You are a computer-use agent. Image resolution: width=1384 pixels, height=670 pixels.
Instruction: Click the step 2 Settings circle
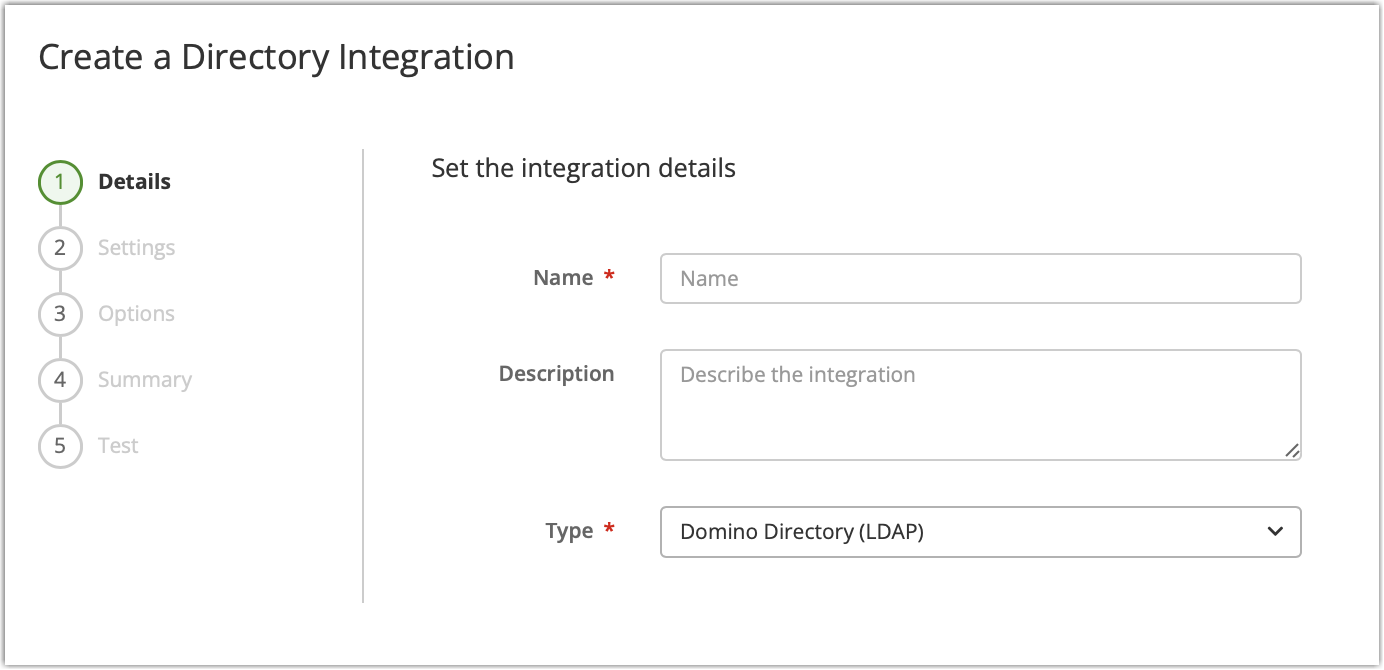[59, 247]
